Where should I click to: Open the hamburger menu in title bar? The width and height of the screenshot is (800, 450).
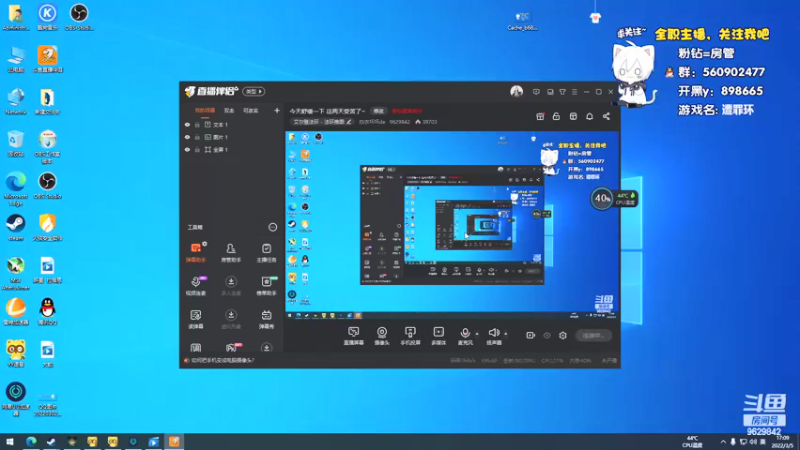tap(574, 92)
